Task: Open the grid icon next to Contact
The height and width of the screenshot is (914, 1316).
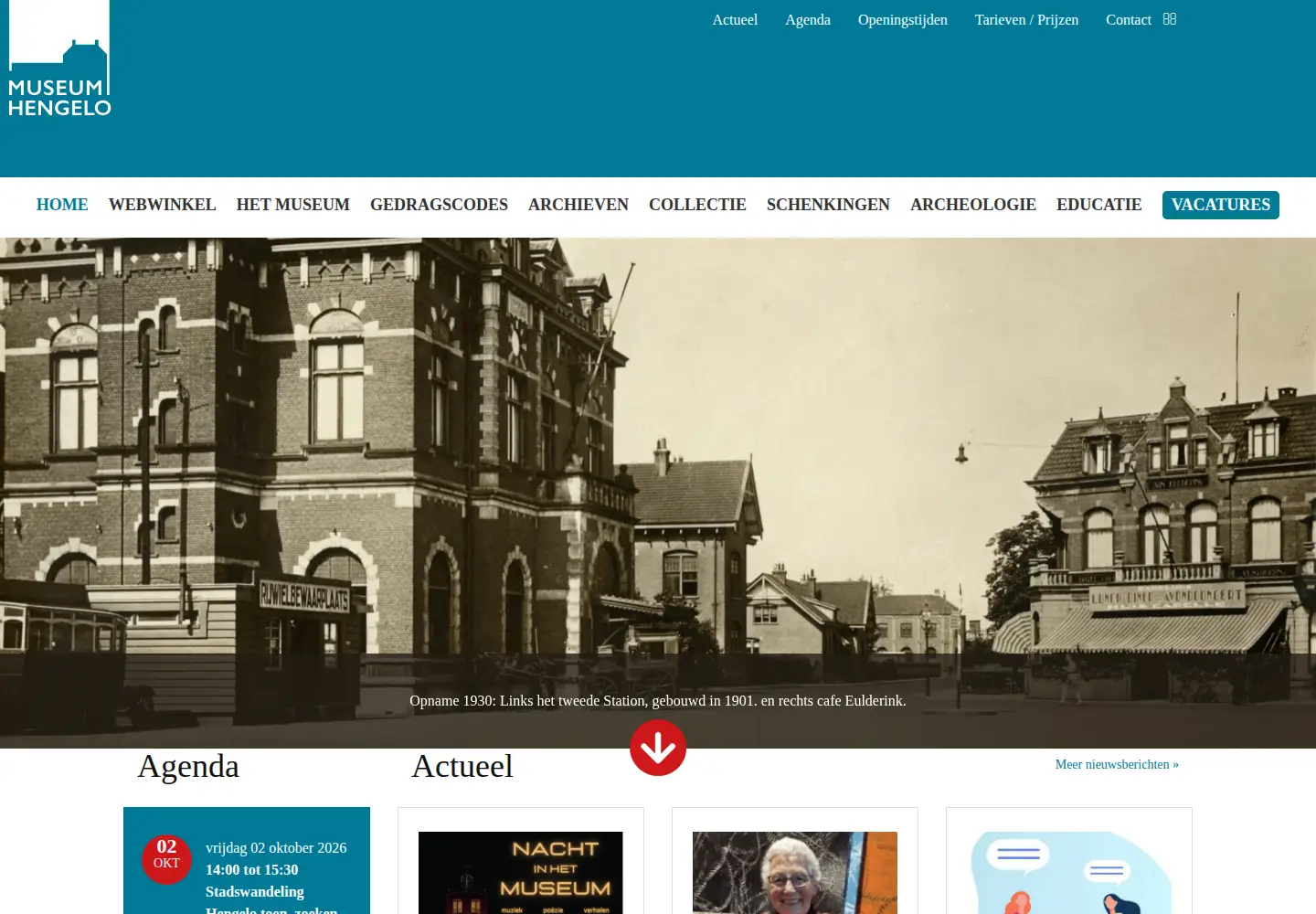Action: pyautogui.click(x=1170, y=19)
